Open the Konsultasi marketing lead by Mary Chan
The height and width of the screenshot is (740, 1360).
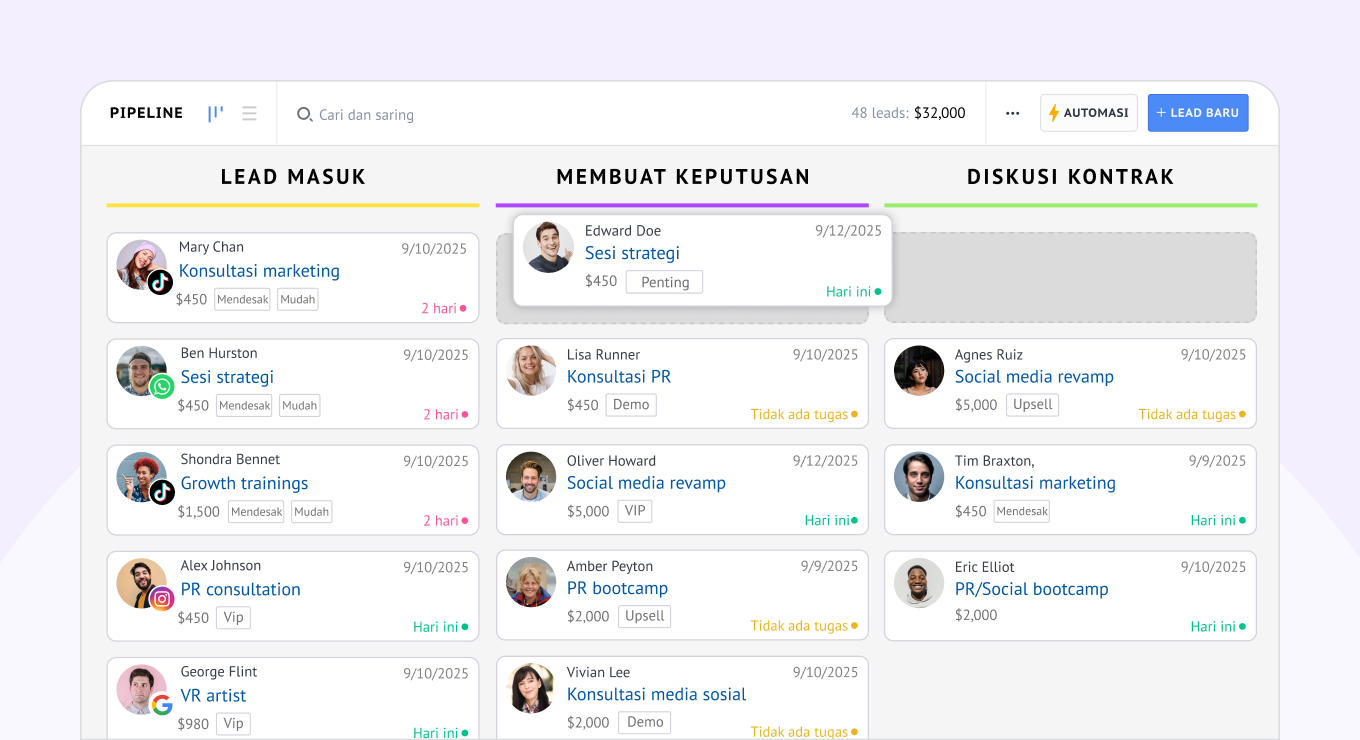(x=259, y=271)
